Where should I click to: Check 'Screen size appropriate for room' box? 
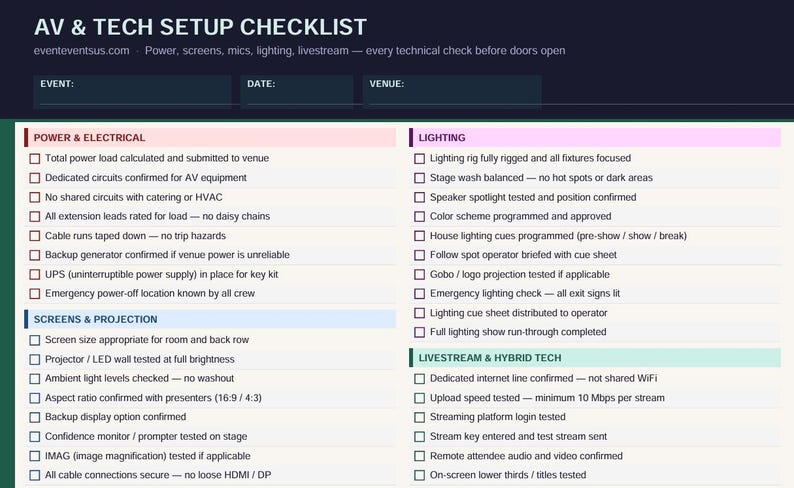(34, 340)
